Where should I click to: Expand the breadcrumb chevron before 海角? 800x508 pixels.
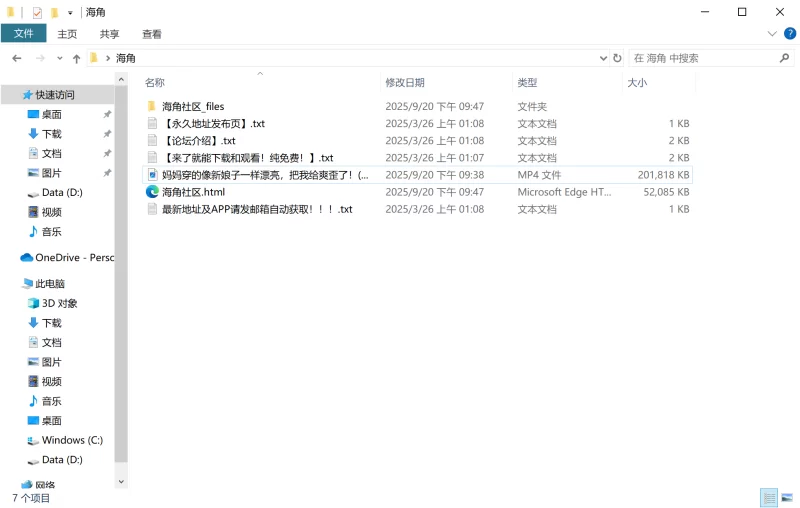108,58
